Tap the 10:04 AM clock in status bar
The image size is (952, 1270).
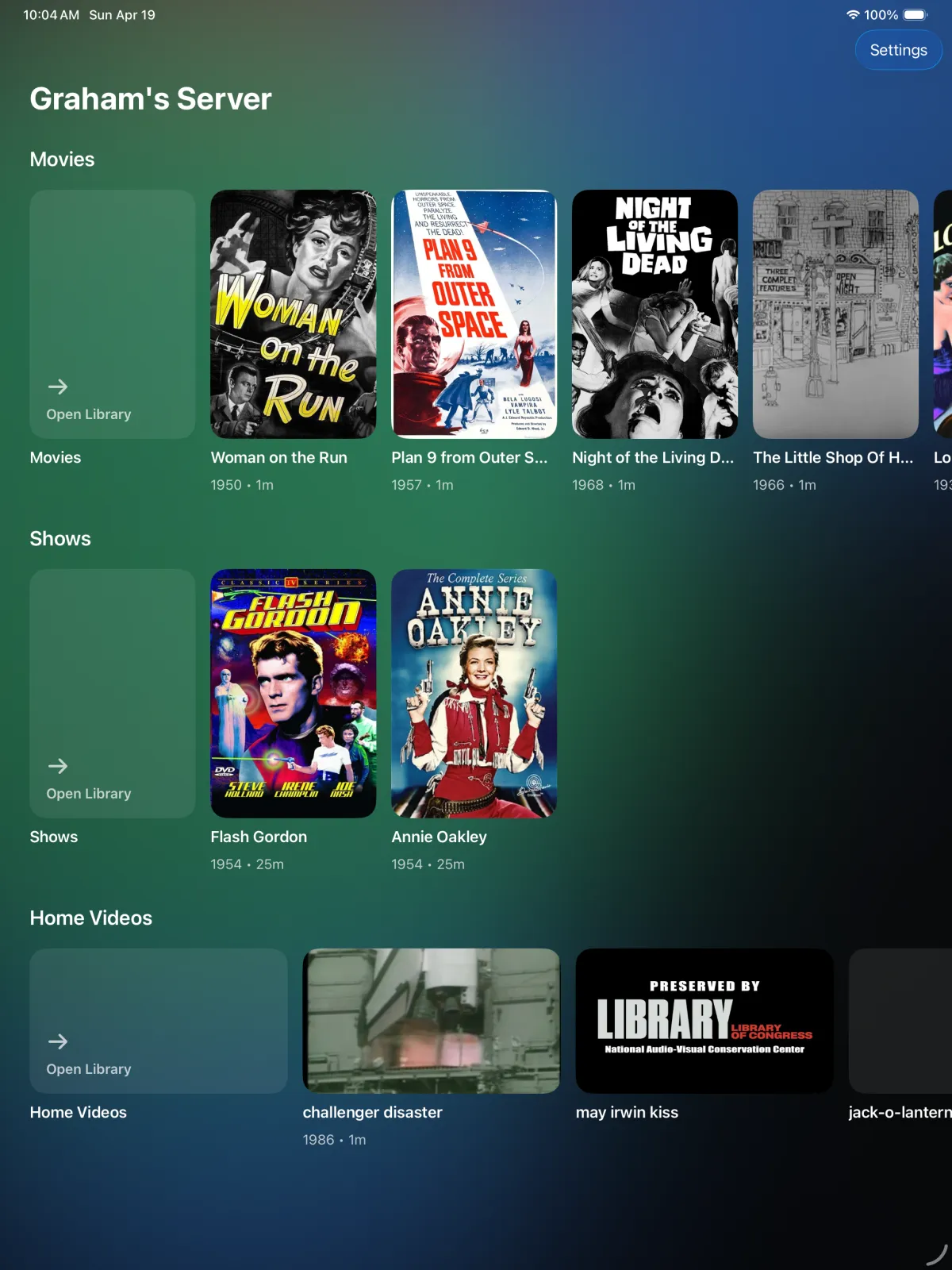(x=52, y=15)
